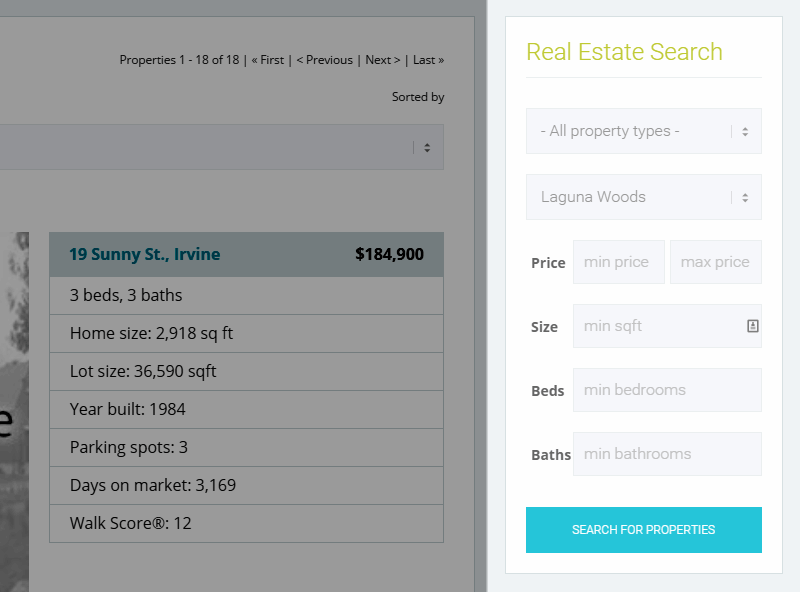
Task: Select the min bedrooms input
Action: 667,390
